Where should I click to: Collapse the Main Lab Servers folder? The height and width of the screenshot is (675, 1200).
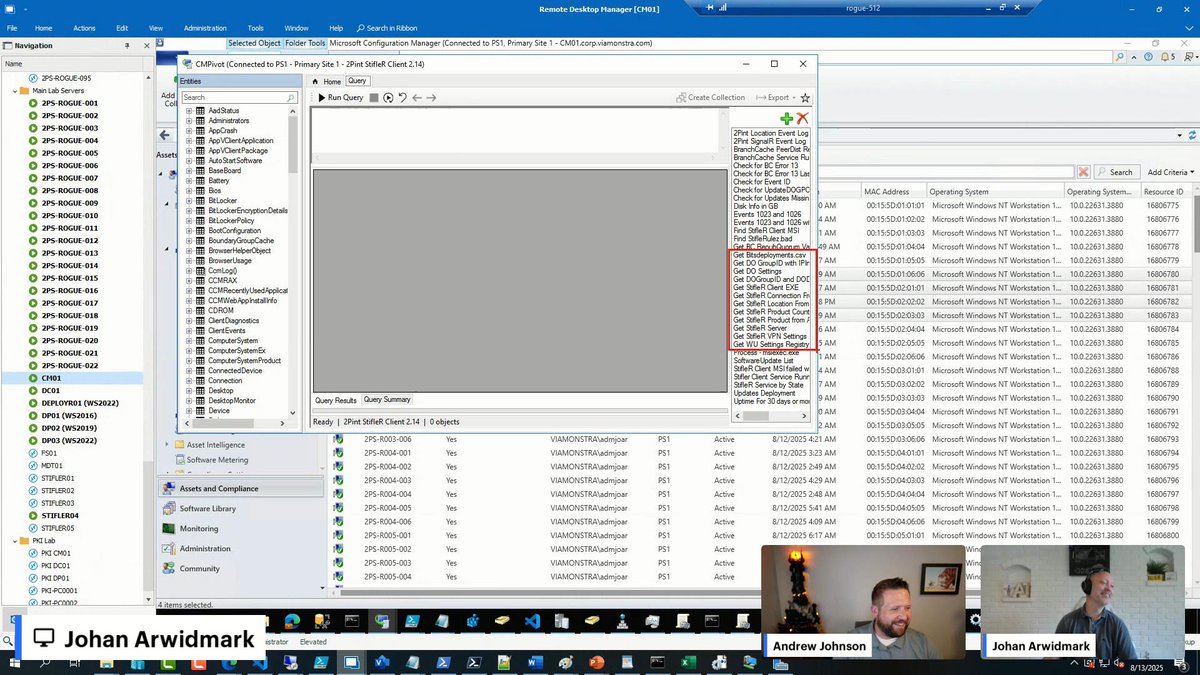click(15, 91)
